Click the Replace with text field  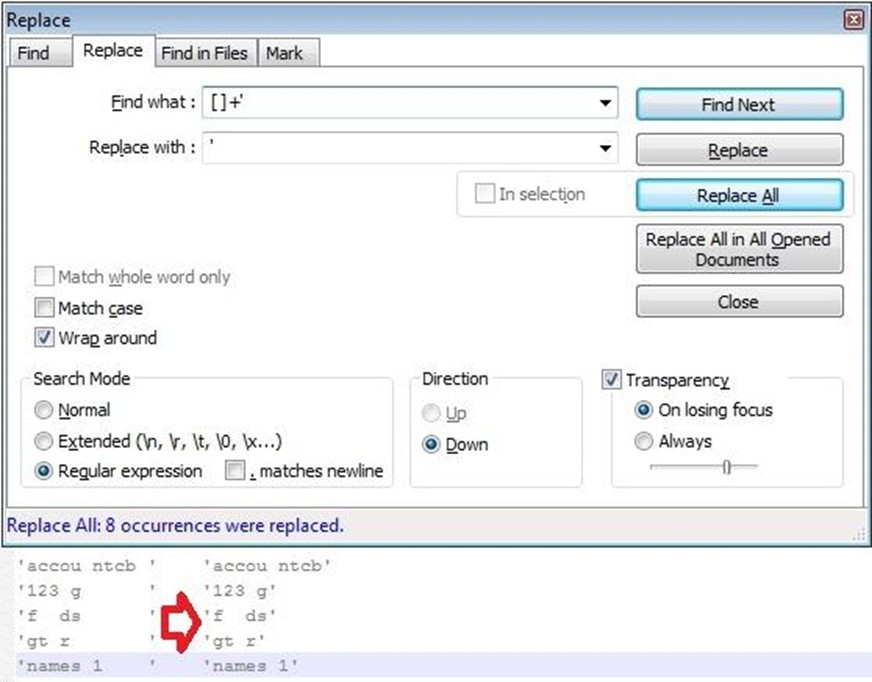[x=399, y=148]
